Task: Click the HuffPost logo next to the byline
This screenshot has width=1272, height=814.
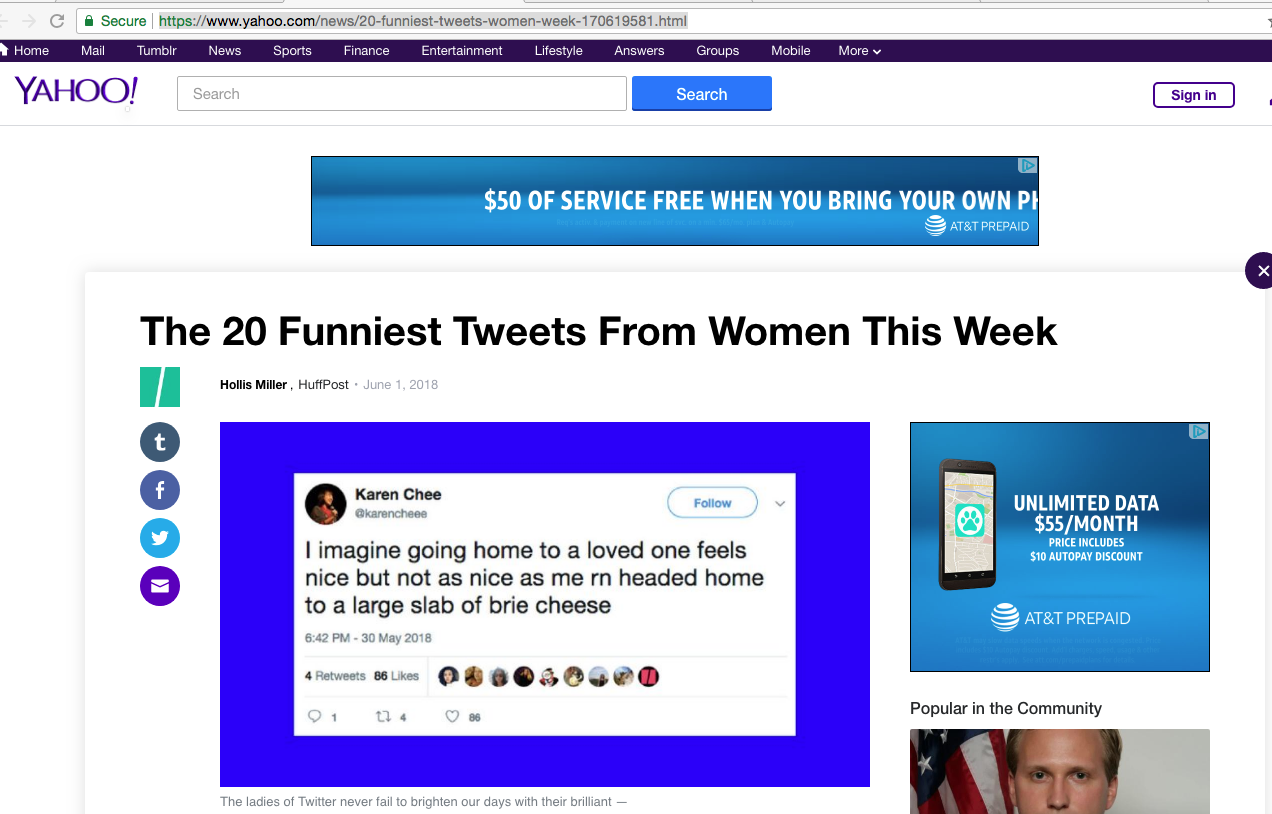Action: click(159, 386)
